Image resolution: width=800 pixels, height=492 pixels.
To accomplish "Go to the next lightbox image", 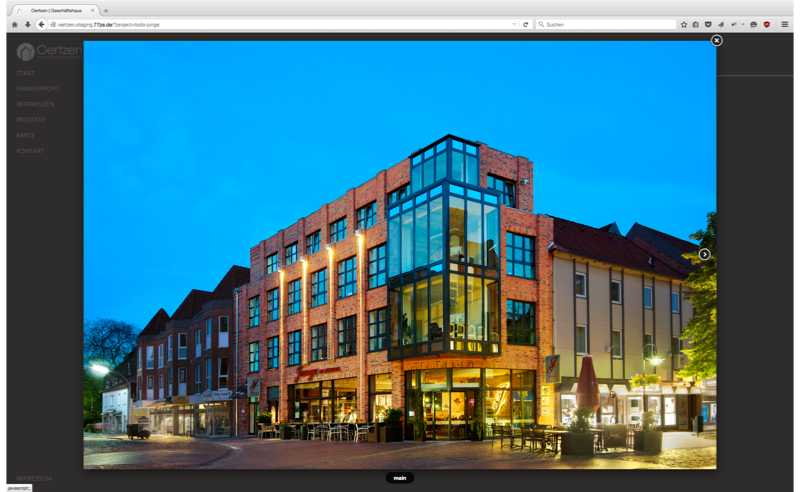I will (704, 254).
